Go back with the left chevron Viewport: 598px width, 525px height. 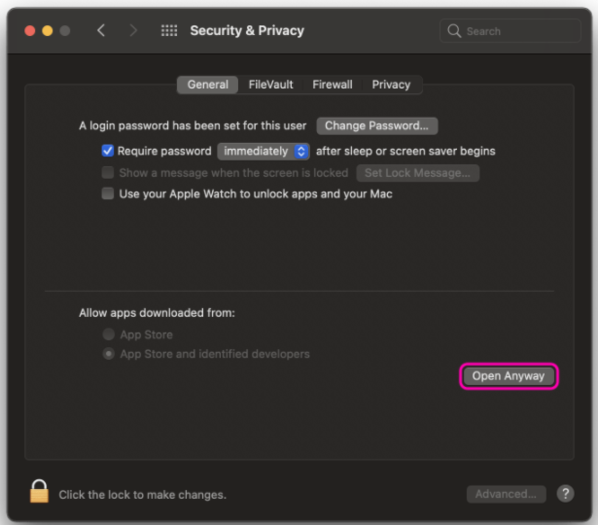pos(101,31)
